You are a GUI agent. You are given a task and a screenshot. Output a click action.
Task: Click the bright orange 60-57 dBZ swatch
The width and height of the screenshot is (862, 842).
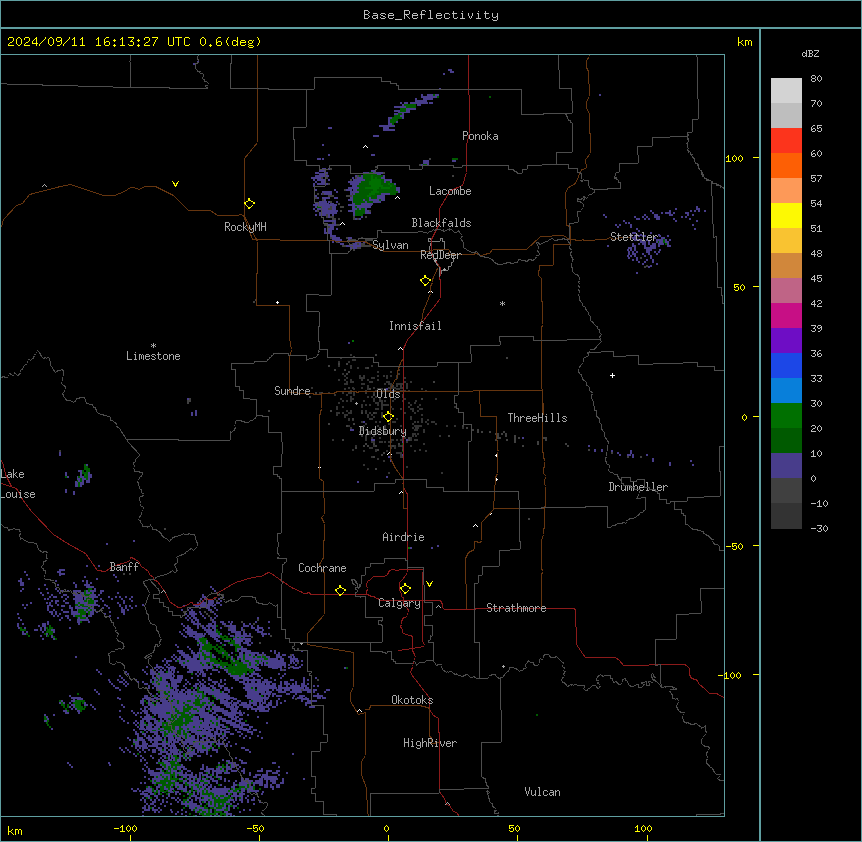tap(786, 165)
